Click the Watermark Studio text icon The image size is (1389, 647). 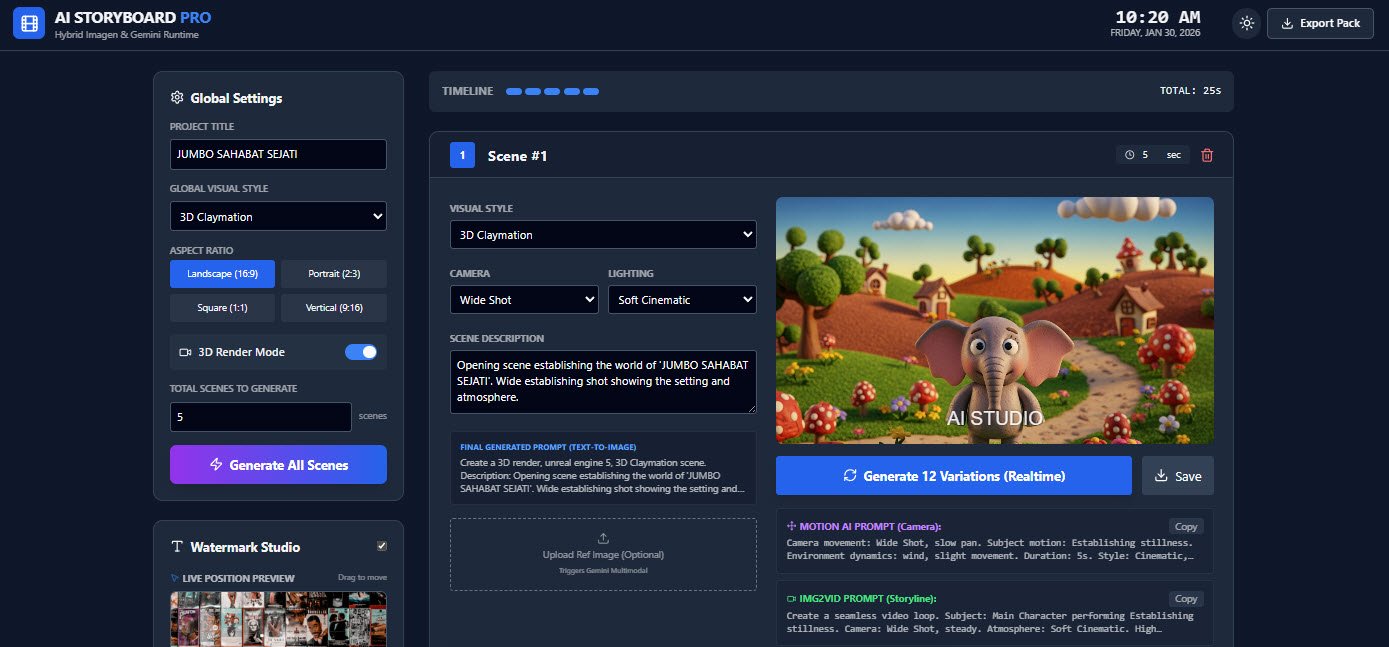(x=177, y=547)
